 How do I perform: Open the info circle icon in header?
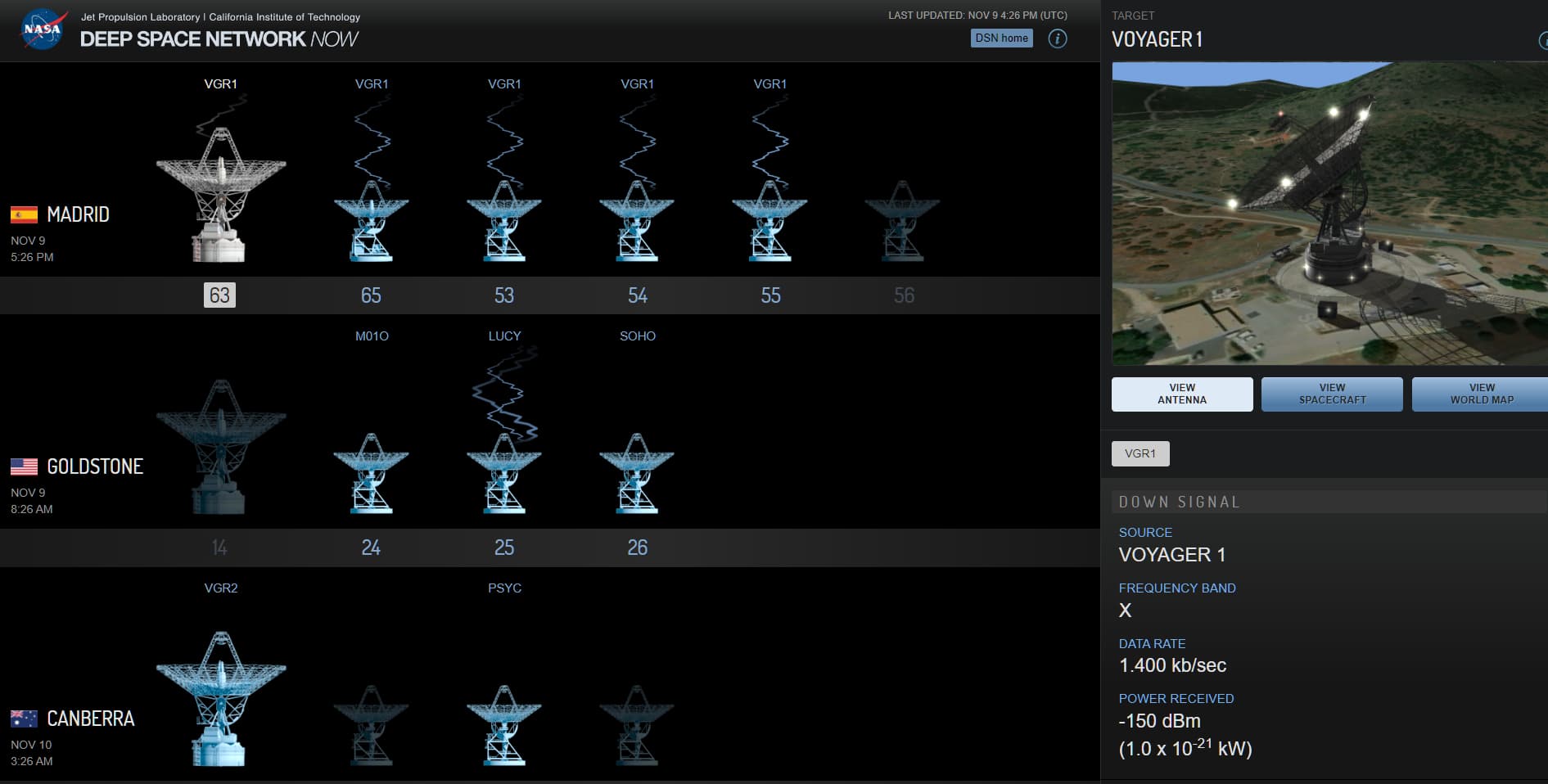pos(1057,38)
